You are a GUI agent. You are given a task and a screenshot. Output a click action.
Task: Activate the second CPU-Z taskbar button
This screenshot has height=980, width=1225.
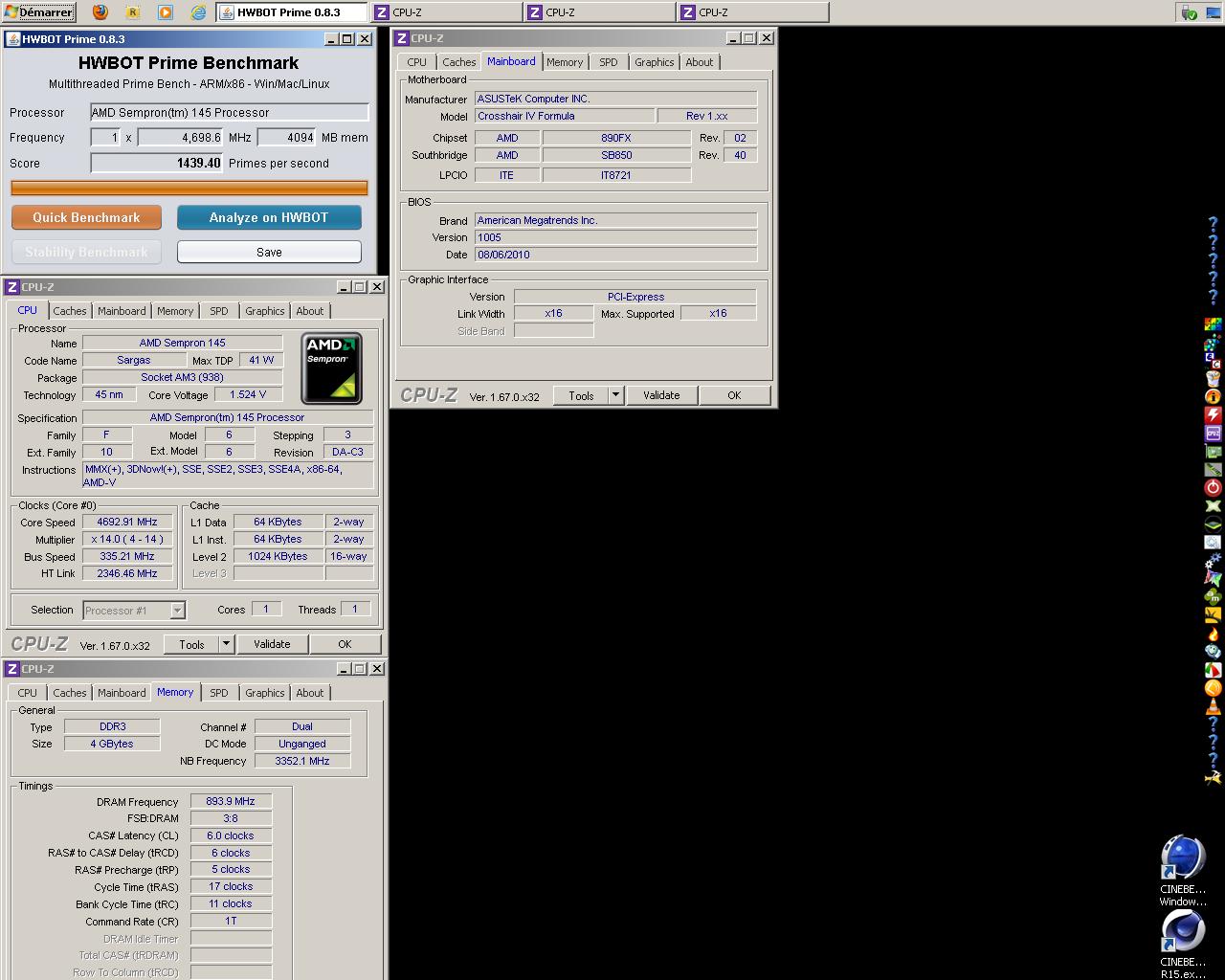(599, 12)
